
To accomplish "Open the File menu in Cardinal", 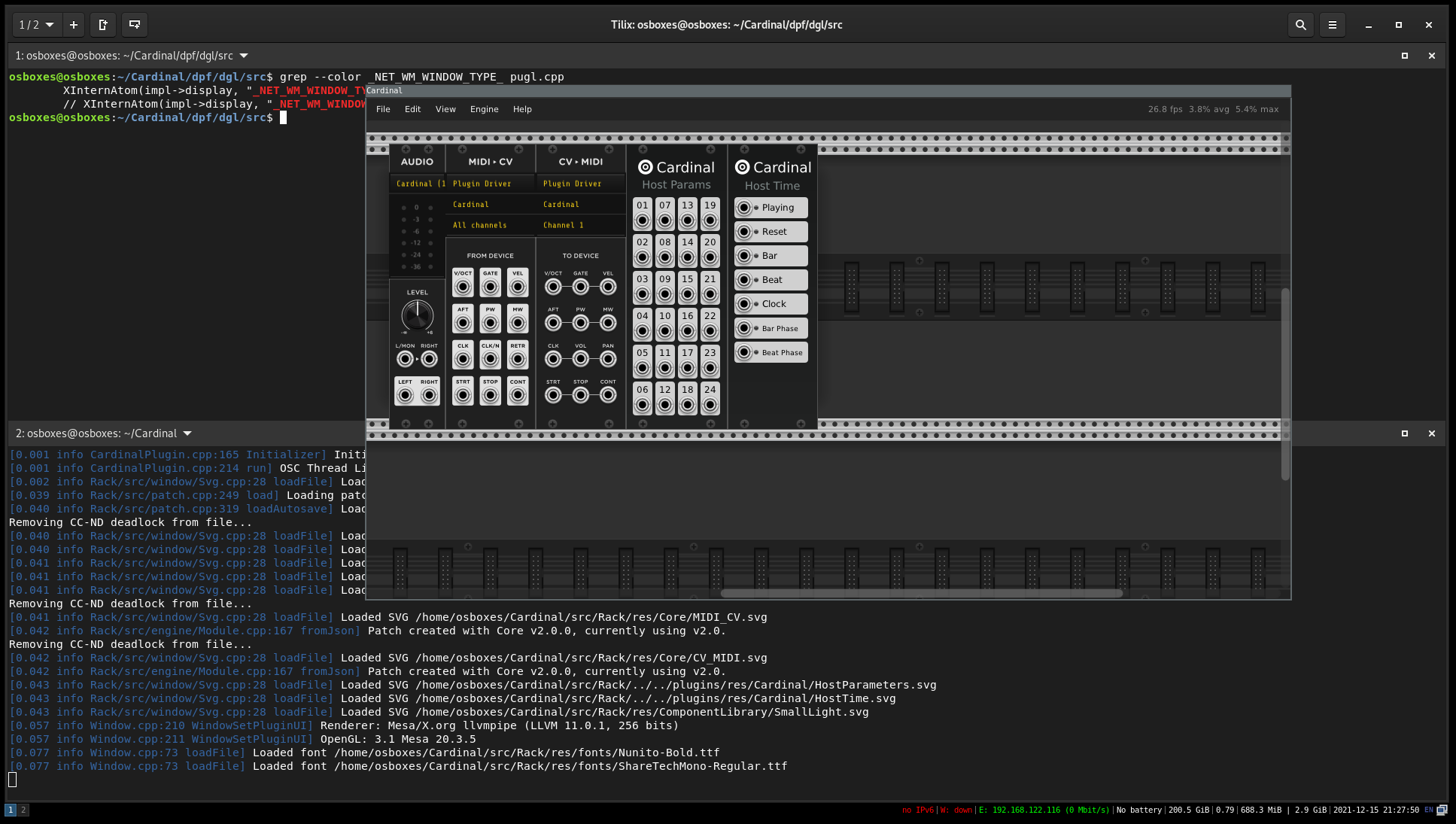I will point(383,109).
